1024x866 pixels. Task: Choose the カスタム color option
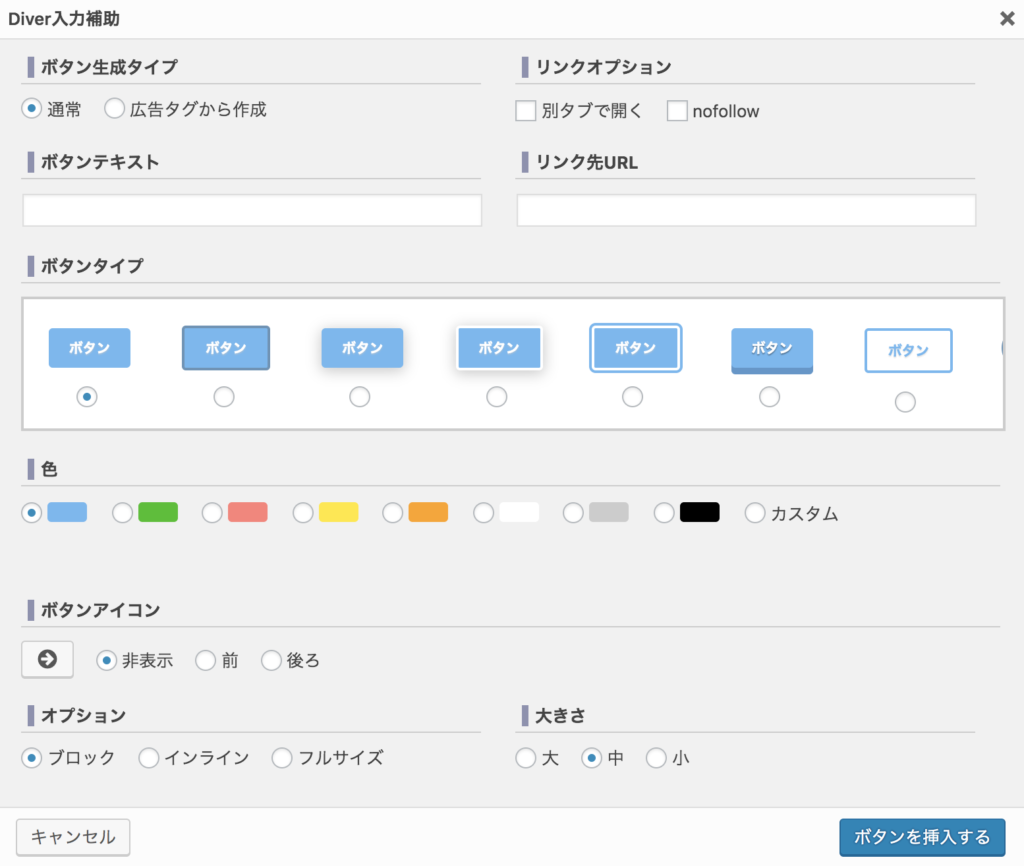point(756,513)
